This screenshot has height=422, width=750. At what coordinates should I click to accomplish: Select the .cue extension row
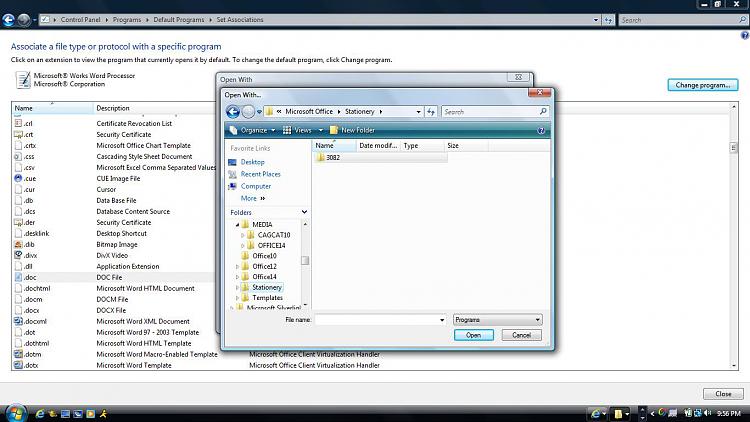pyautogui.click(x=113, y=178)
